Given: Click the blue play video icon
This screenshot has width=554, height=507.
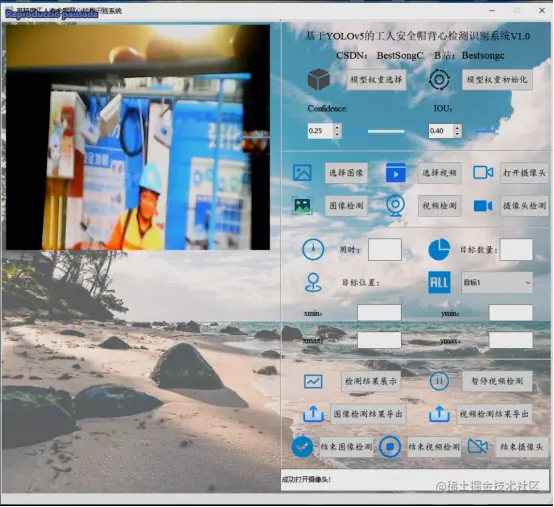Looking at the screenshot, I should [x=396, y=173].
